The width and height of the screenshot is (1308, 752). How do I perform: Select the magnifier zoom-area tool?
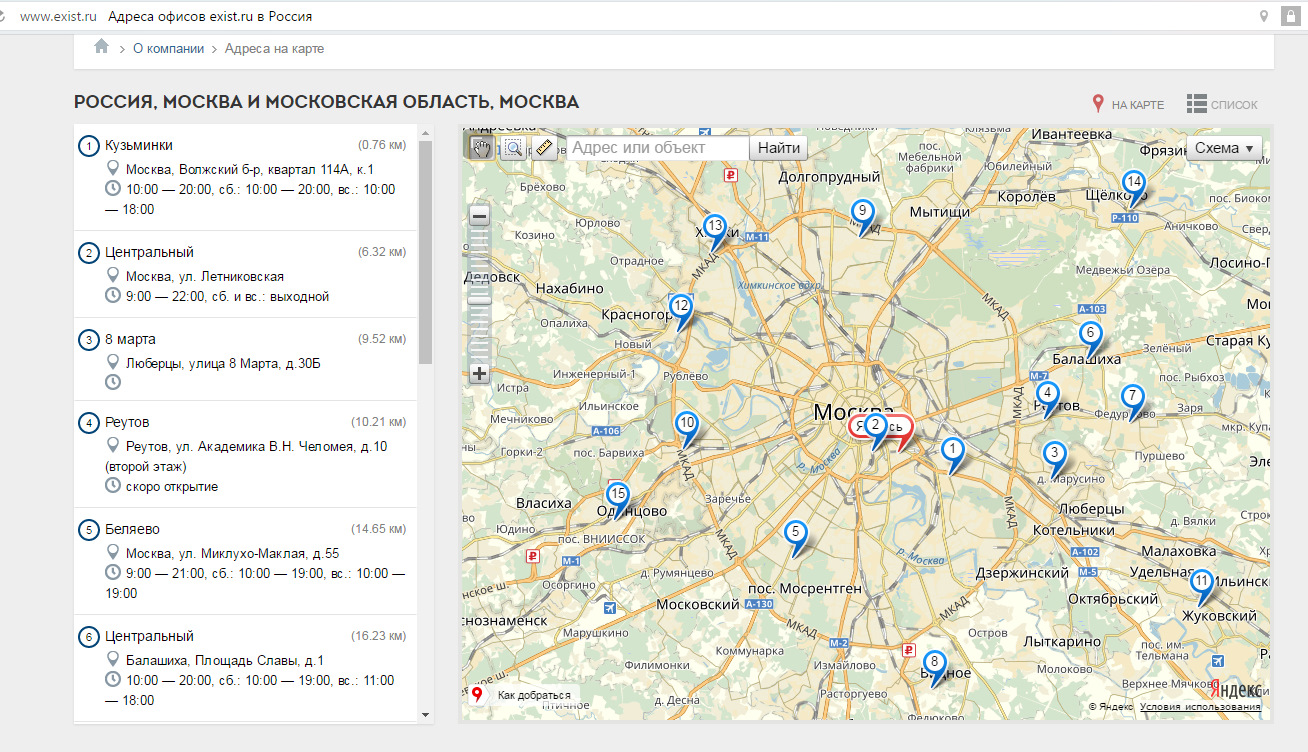(x=513, y=148)
